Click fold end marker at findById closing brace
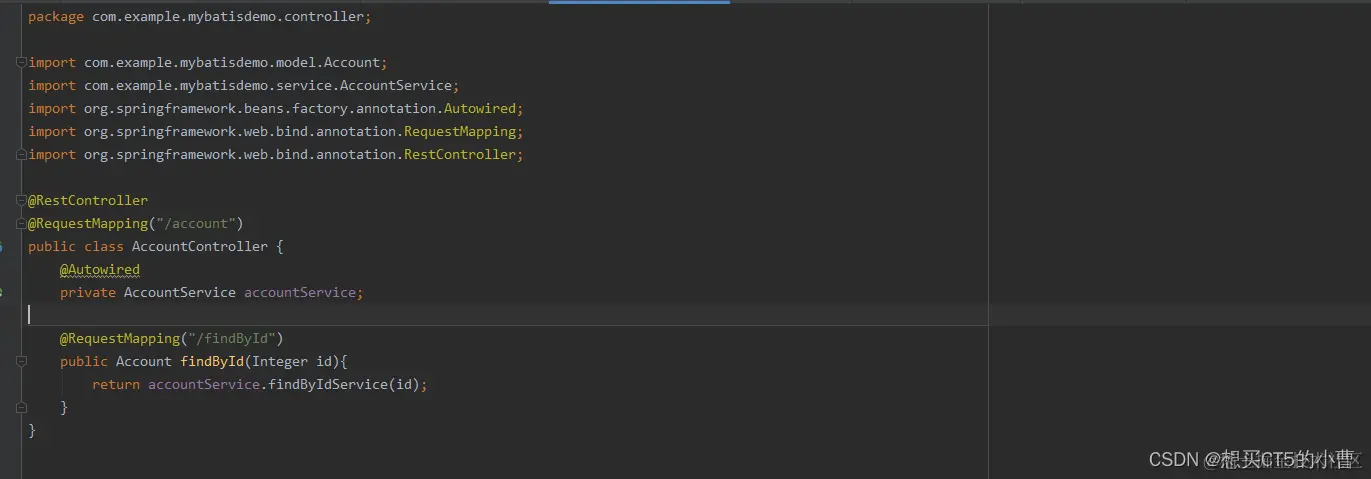 click(x=22, y=407)
